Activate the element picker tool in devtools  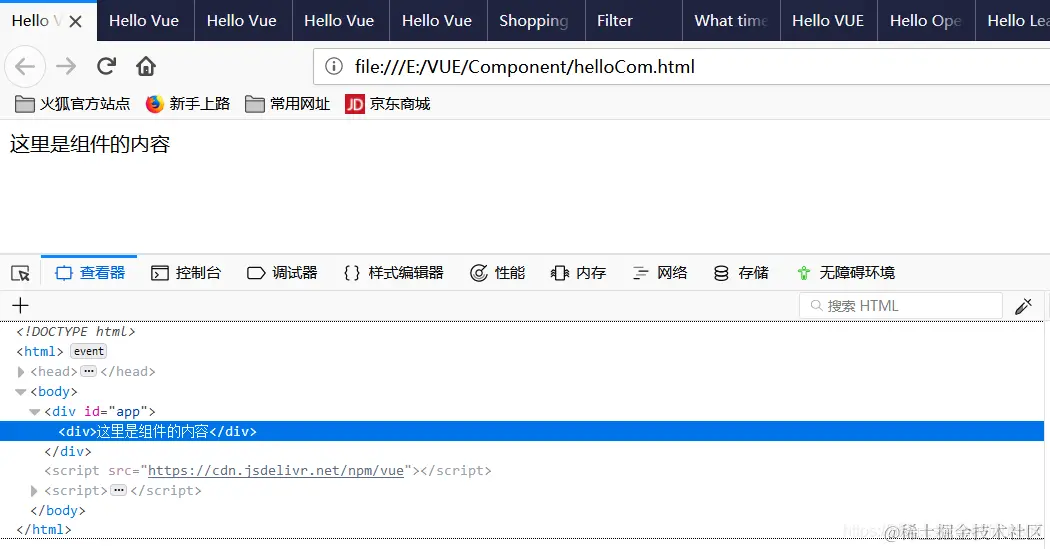pos(20,273)
